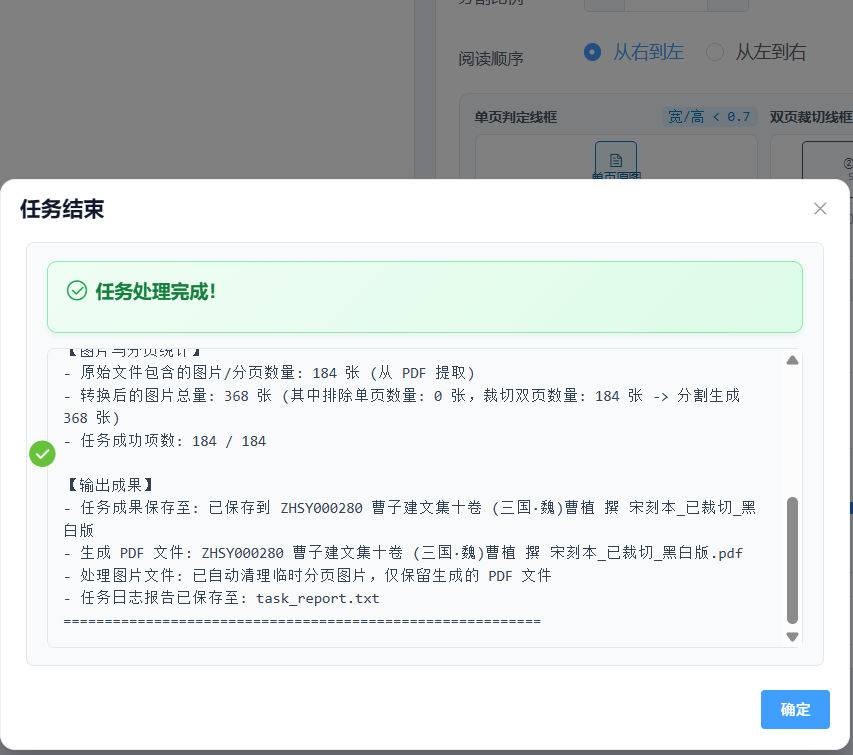Click the 转换后的图片总量 log line
Image resolution: width=853 pixels, height=755 pixels.
[x=402, y=406]
